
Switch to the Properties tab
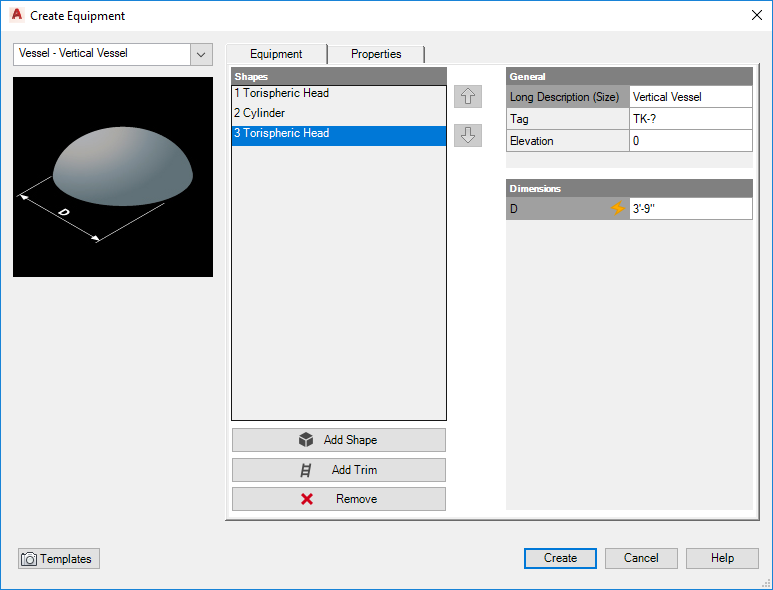pyautogui.click(x=376, y=54)
